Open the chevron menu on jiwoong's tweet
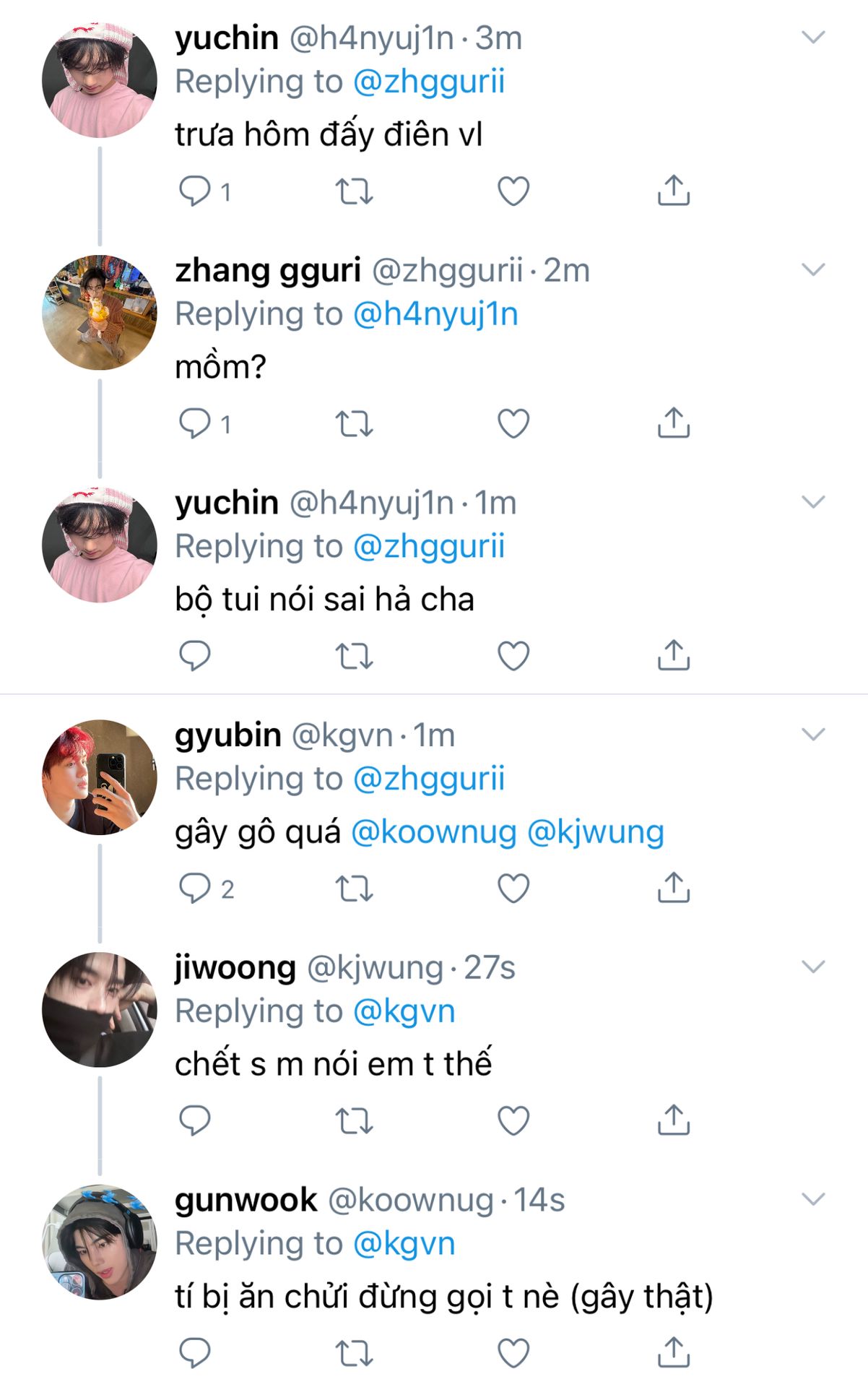868x1387 pixels. point(813,967)
